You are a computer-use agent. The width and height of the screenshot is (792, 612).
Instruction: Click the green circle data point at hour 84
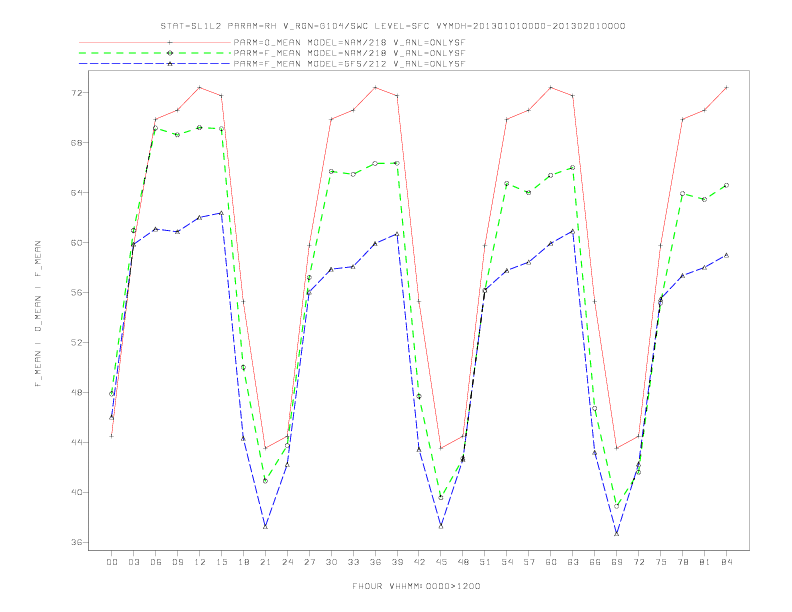pyautogui.click(x=727, y=185)
